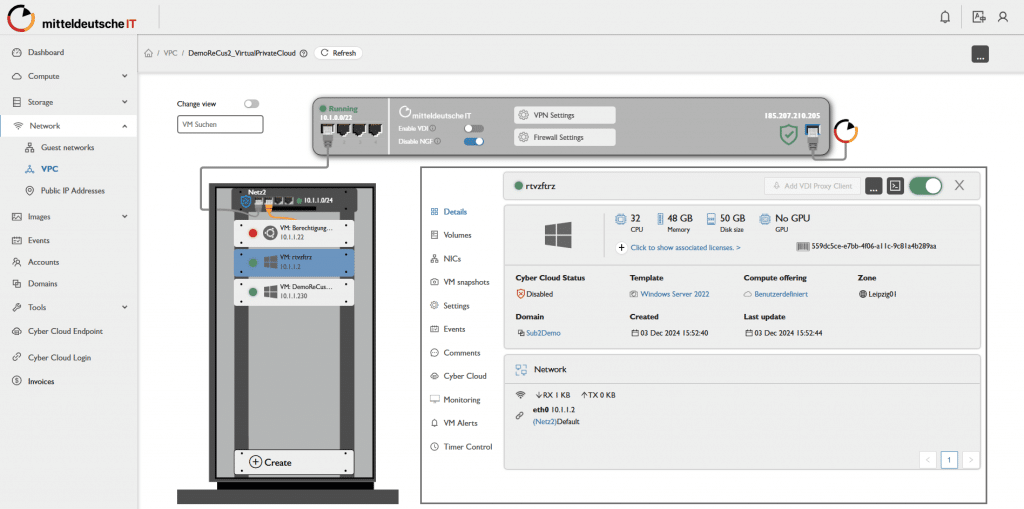
Task: Click Create in the rack
Action: (294, 462)
